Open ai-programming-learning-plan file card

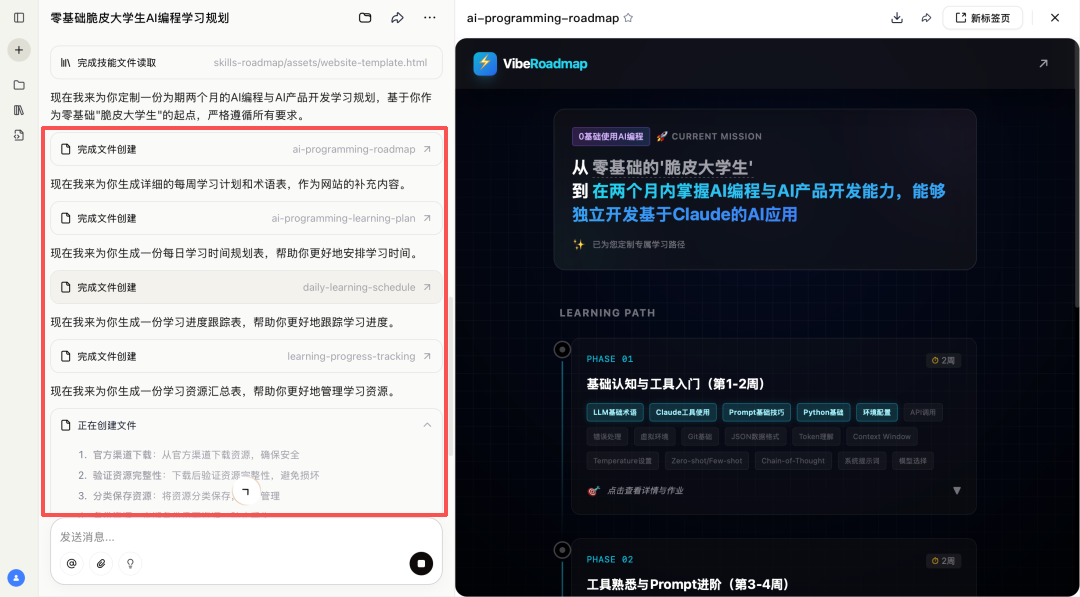point(247,218)
